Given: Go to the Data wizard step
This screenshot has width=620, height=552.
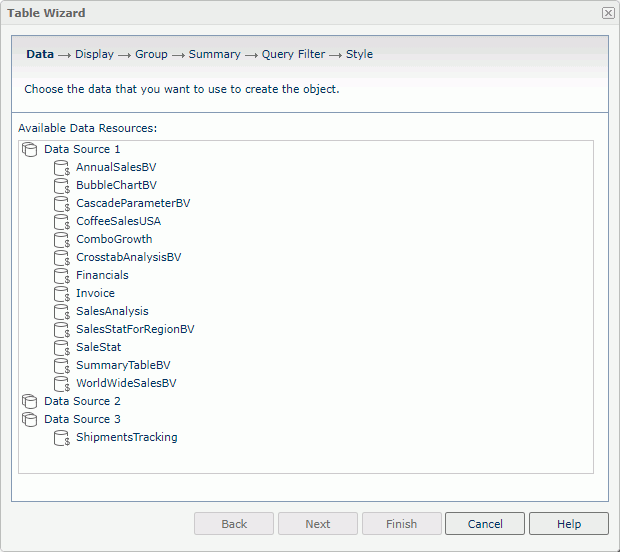Looking at the screenshot, I should click(x=40, y=54).
